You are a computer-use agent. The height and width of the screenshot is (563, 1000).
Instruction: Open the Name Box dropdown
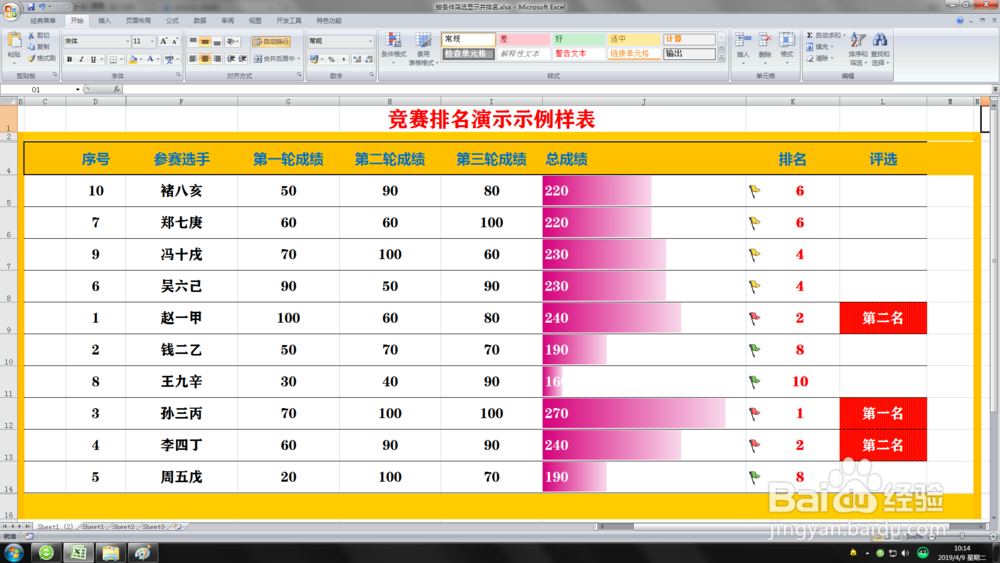(x=78, y=90)
